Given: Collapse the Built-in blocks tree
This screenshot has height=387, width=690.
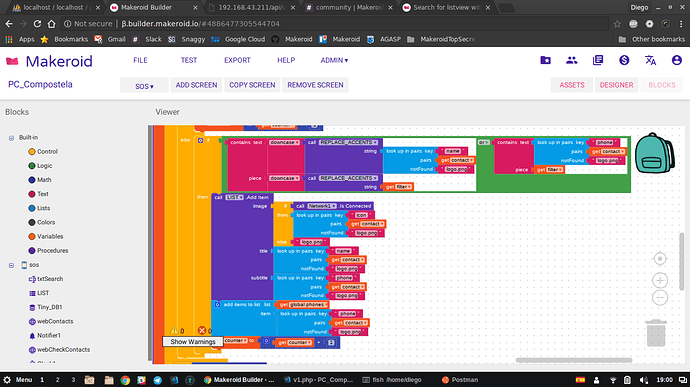Looking at the screenshot, I should 11,138.
